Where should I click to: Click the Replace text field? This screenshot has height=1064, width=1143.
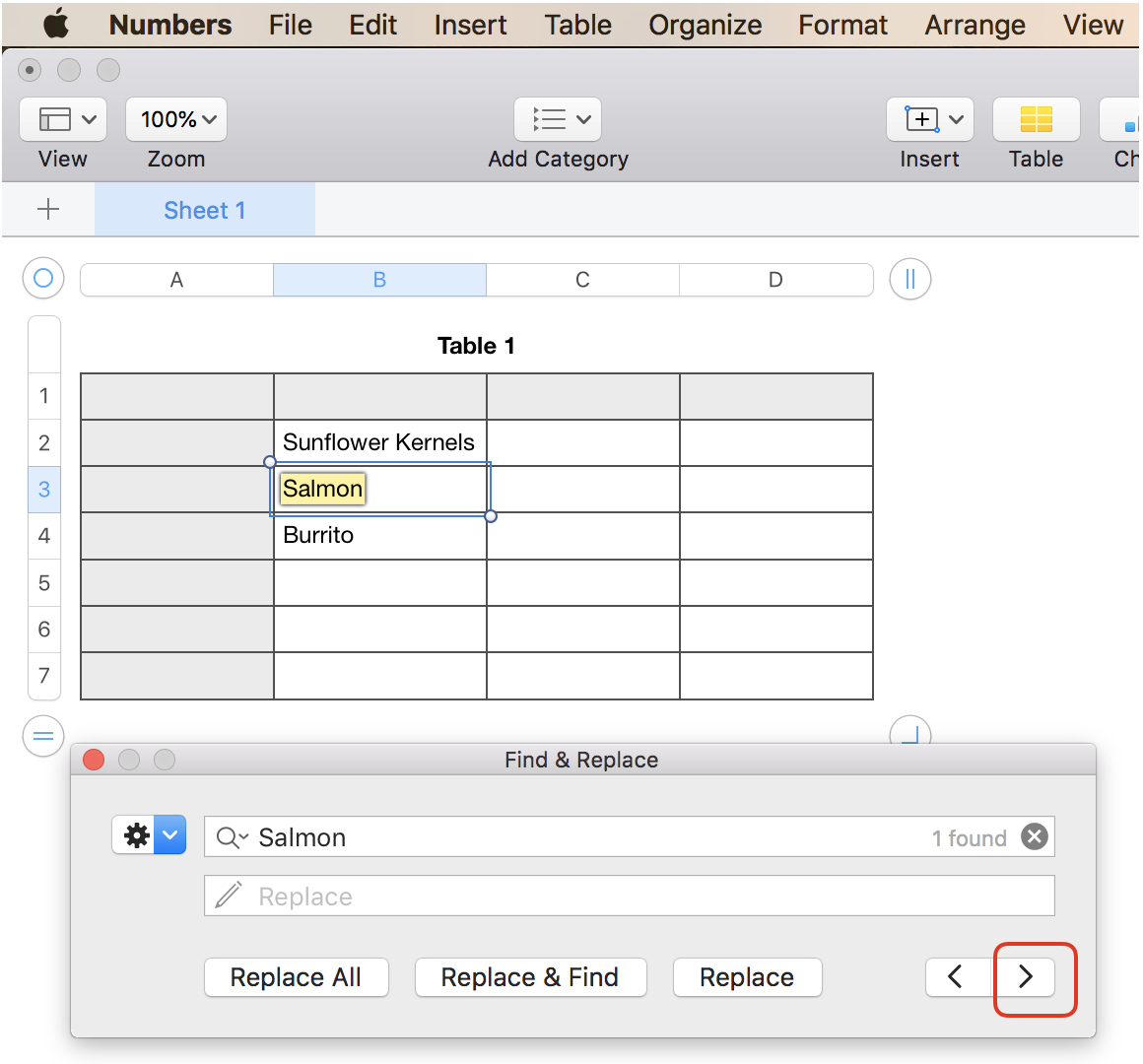[629, 896]
